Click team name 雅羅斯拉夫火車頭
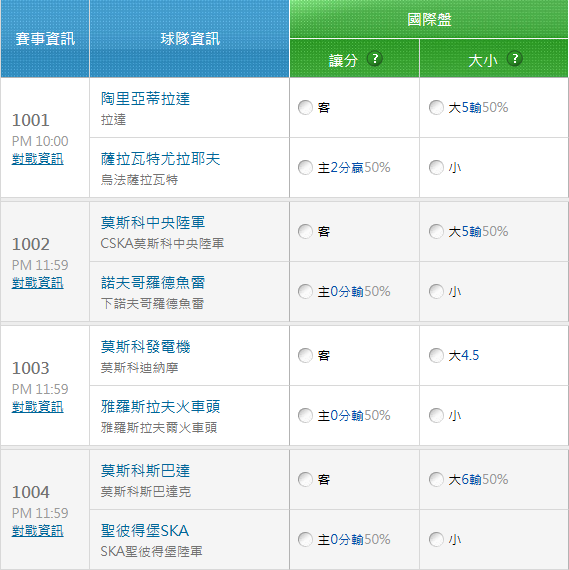This screenshot has height=570, width=569. pos(160,407)
